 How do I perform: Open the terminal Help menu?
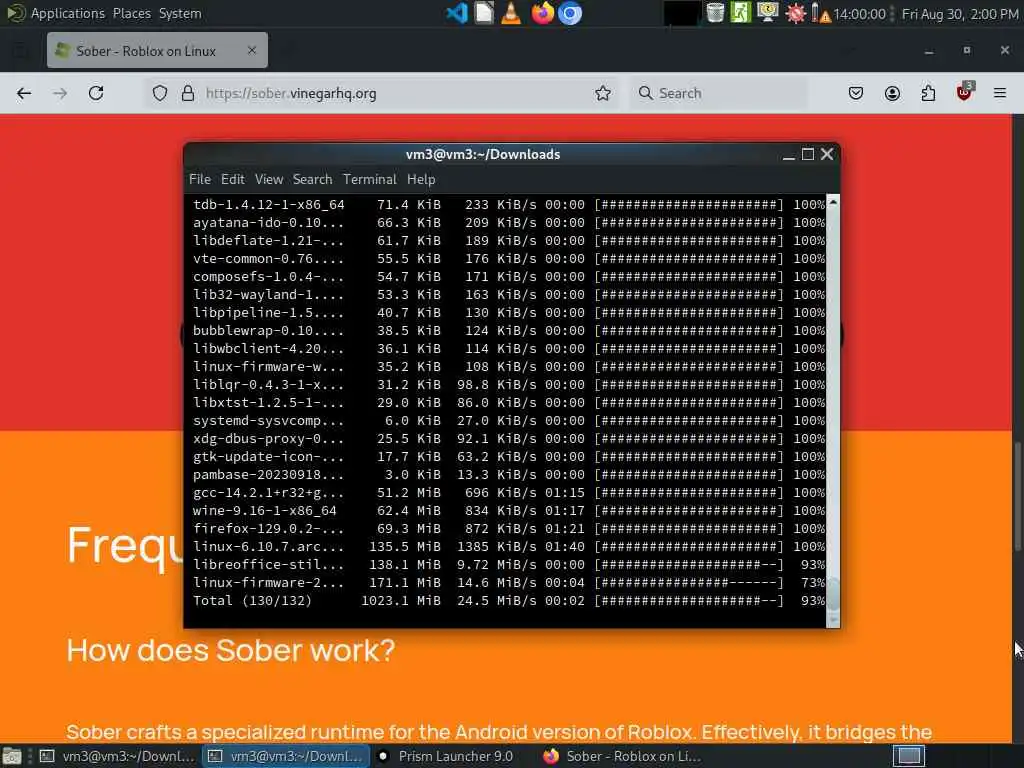tap(421, 180)
